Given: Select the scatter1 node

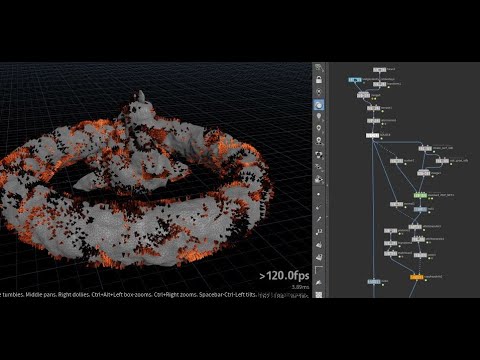Looking at the screenshot, I should click(x=397, y=161).
